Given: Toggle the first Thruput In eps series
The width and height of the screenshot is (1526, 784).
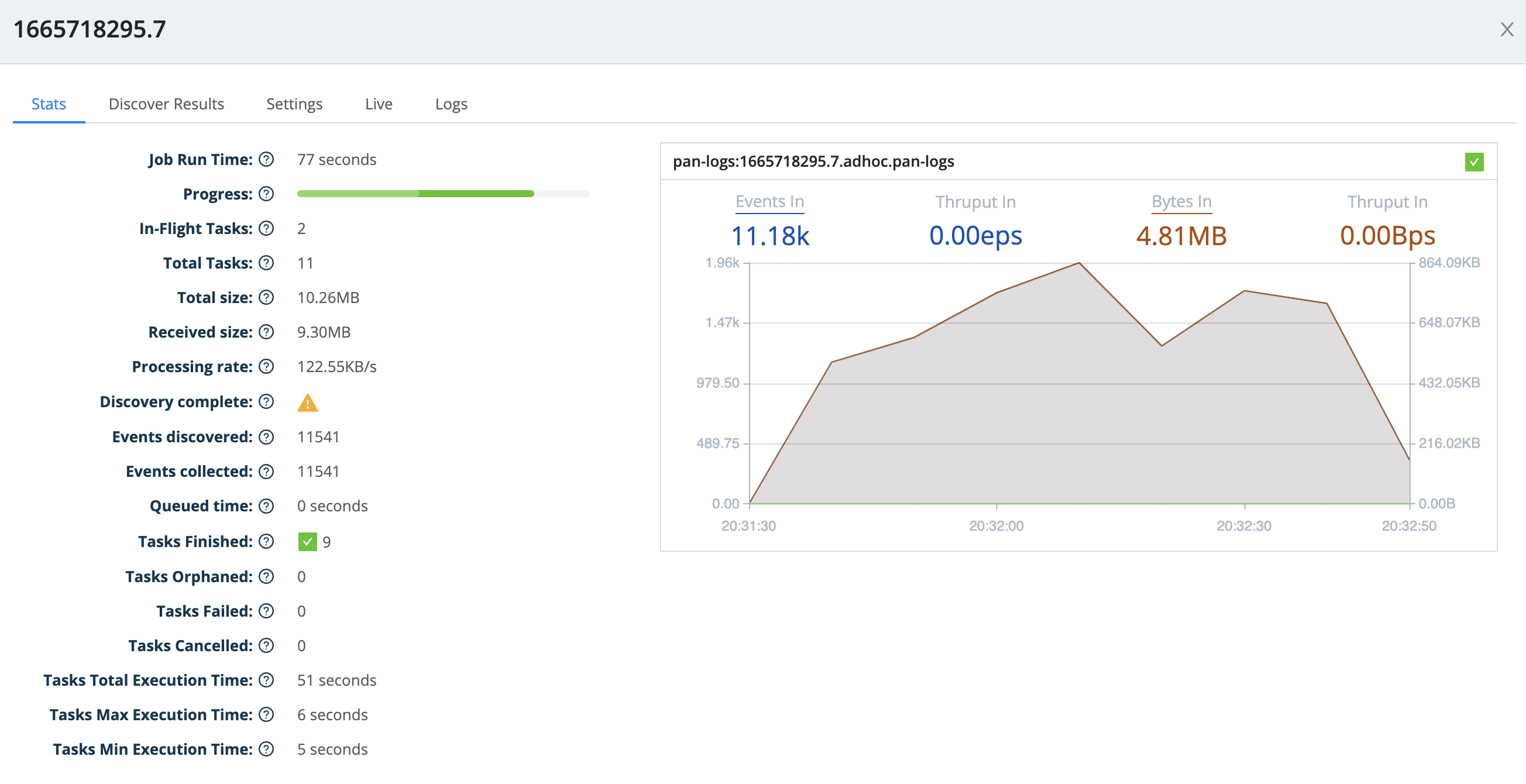Looking at the screenshot, I should pyautogui.click(x=975, y=202).
